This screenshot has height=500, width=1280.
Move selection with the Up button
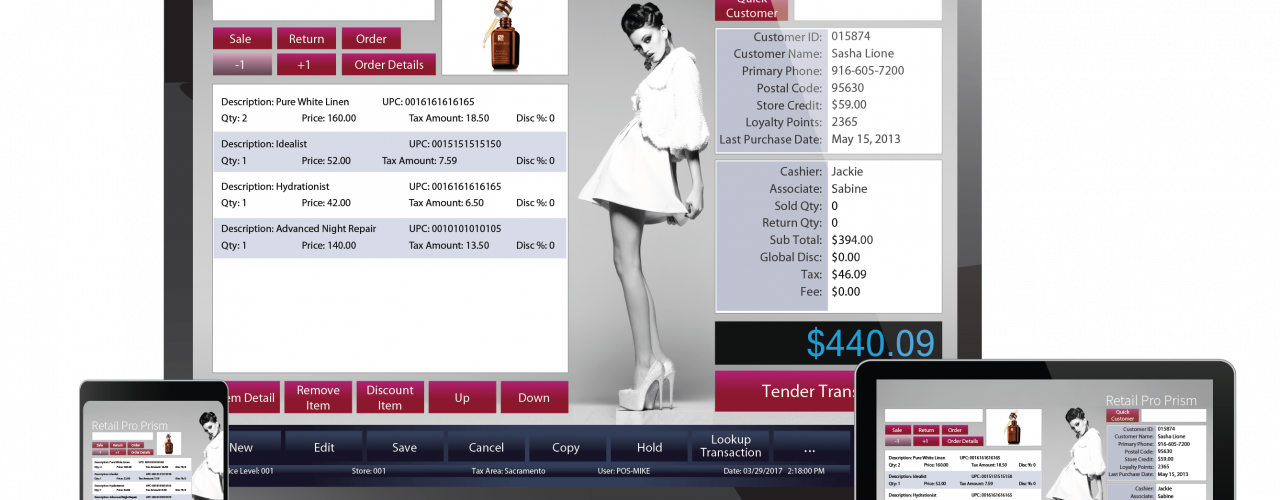point(462,397)
